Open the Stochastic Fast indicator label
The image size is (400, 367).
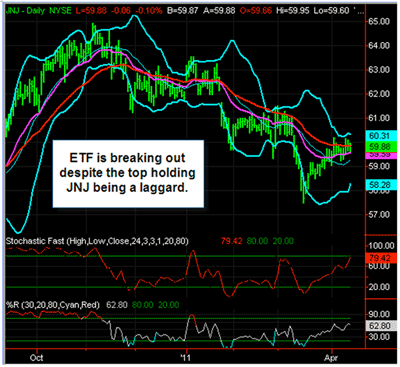pyautogui.click(x=97, y=241)
